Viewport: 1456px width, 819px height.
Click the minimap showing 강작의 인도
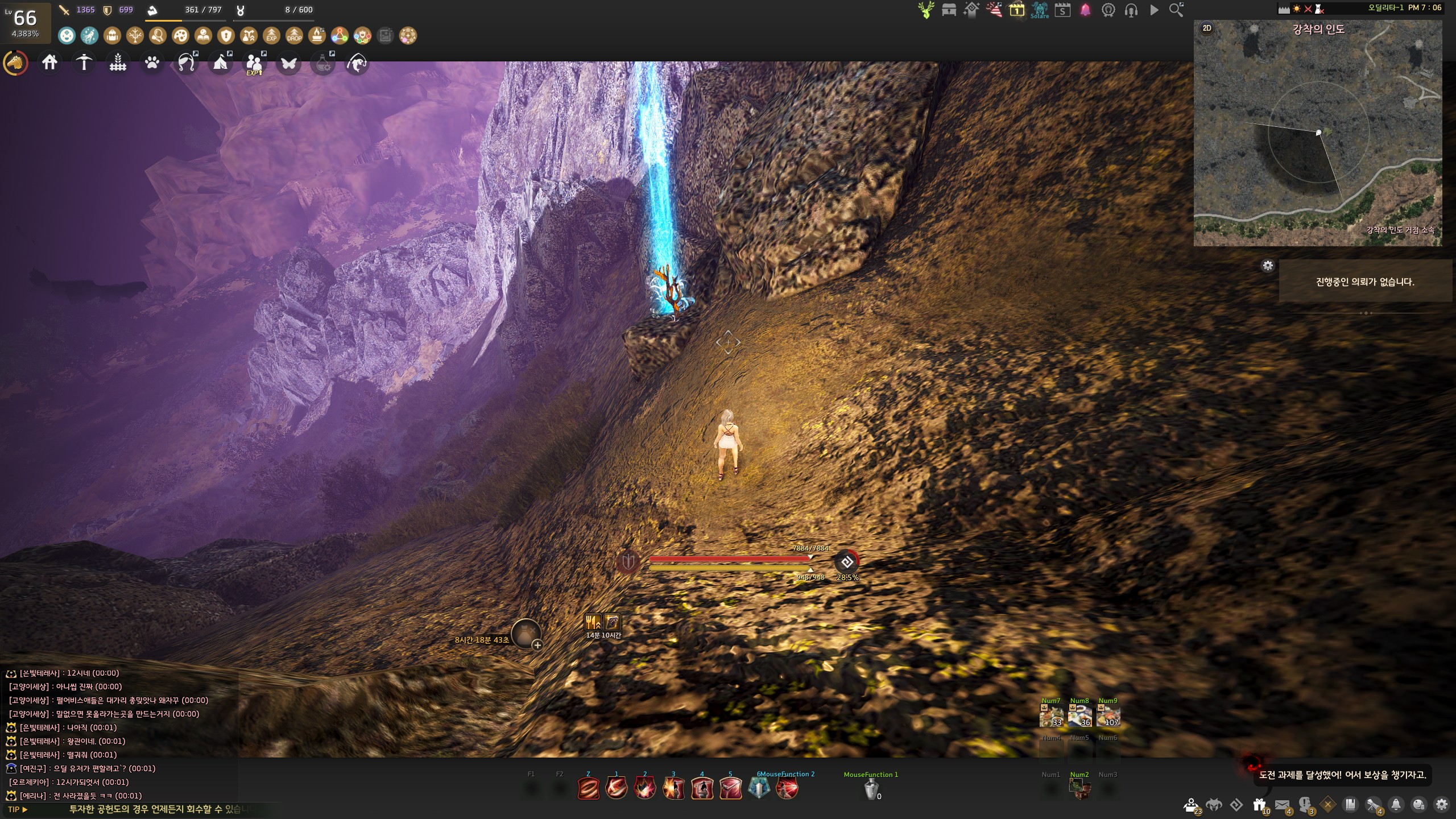coord(1318,133)
